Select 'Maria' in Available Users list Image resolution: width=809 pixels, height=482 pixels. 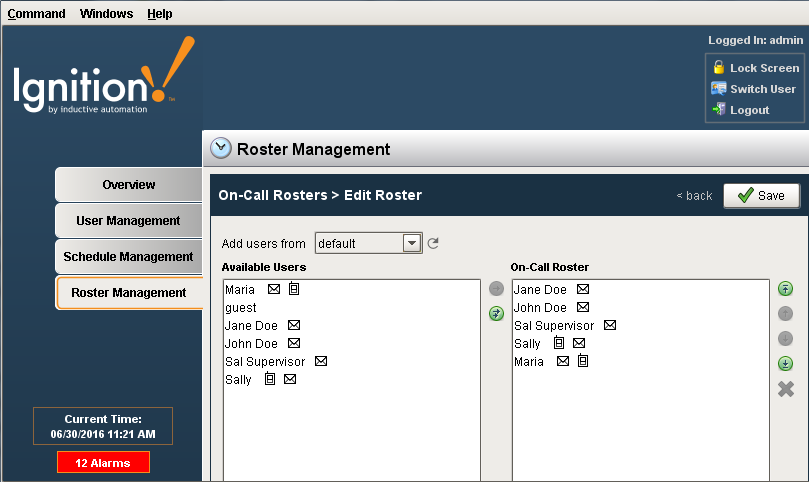click(240, 290)
